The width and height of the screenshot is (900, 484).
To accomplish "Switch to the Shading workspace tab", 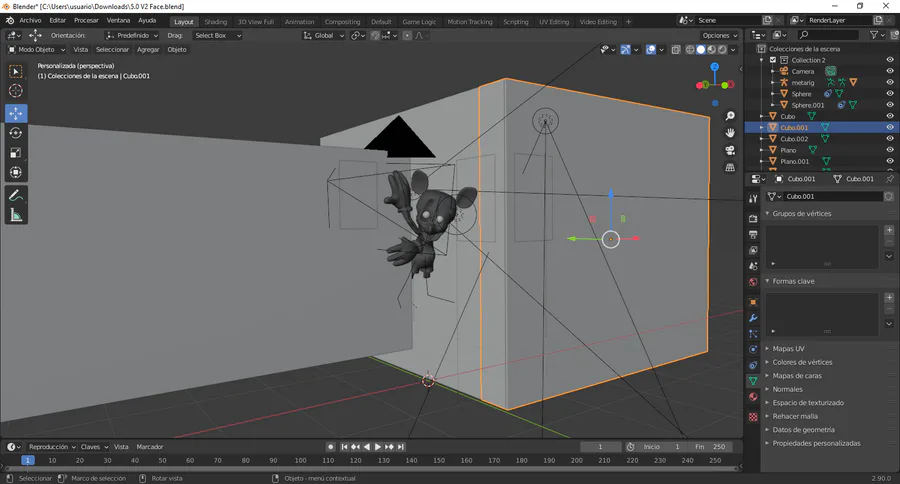I will (216, 22).
